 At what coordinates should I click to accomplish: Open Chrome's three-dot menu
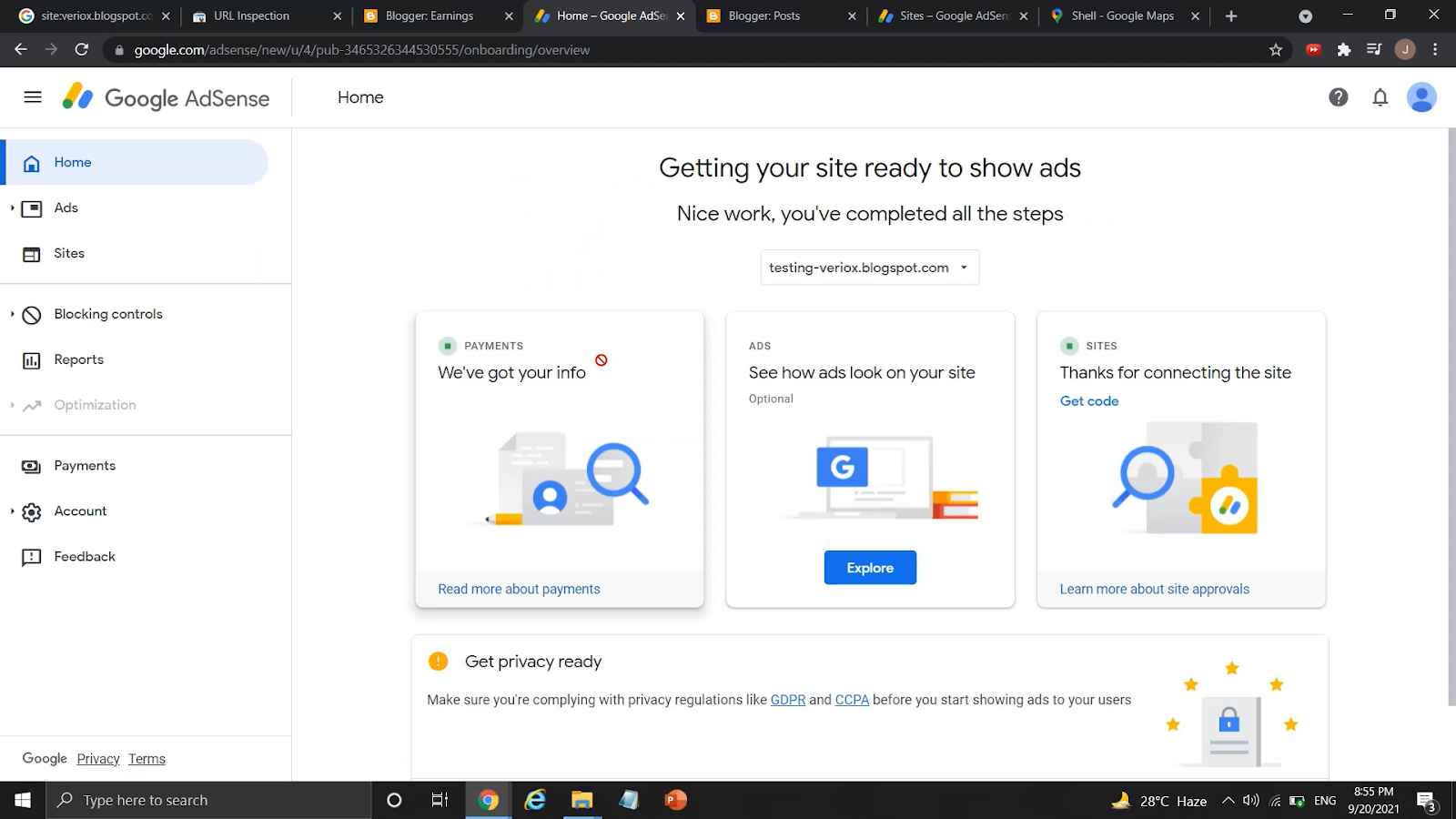pos(1435,50)
